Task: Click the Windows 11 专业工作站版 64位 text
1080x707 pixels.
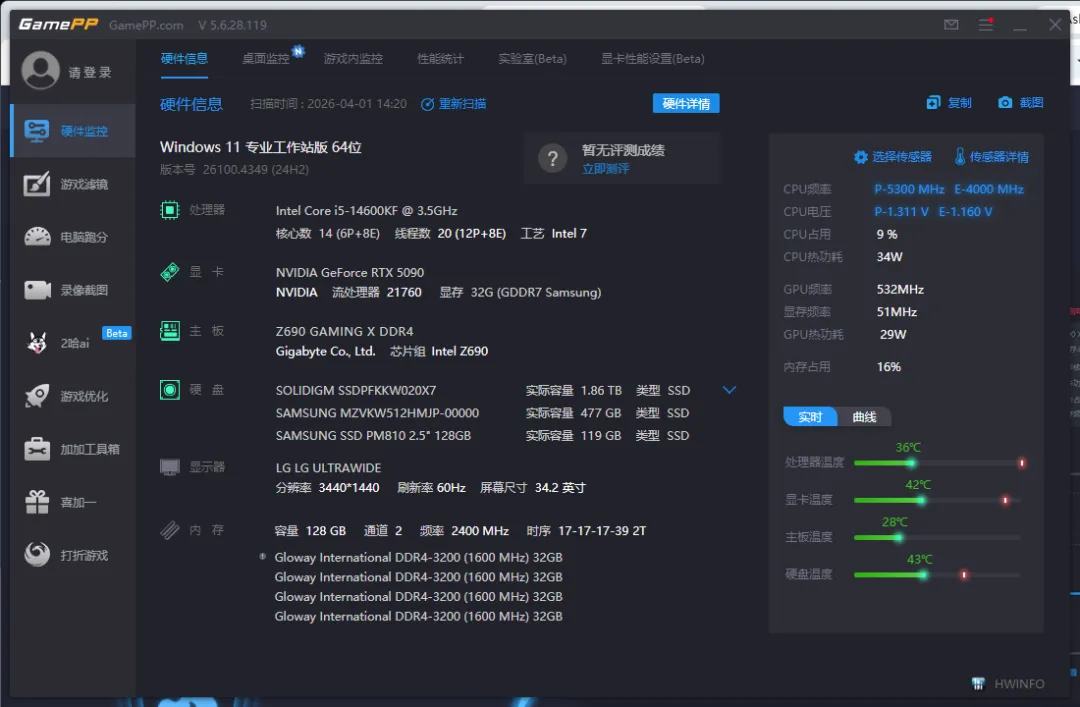Action: click(260, 147)
